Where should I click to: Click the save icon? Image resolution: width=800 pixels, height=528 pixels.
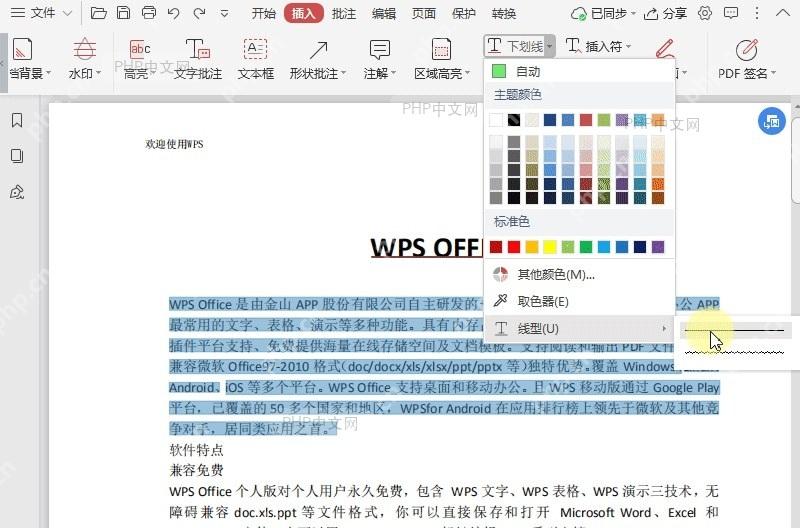click(123, 13)
